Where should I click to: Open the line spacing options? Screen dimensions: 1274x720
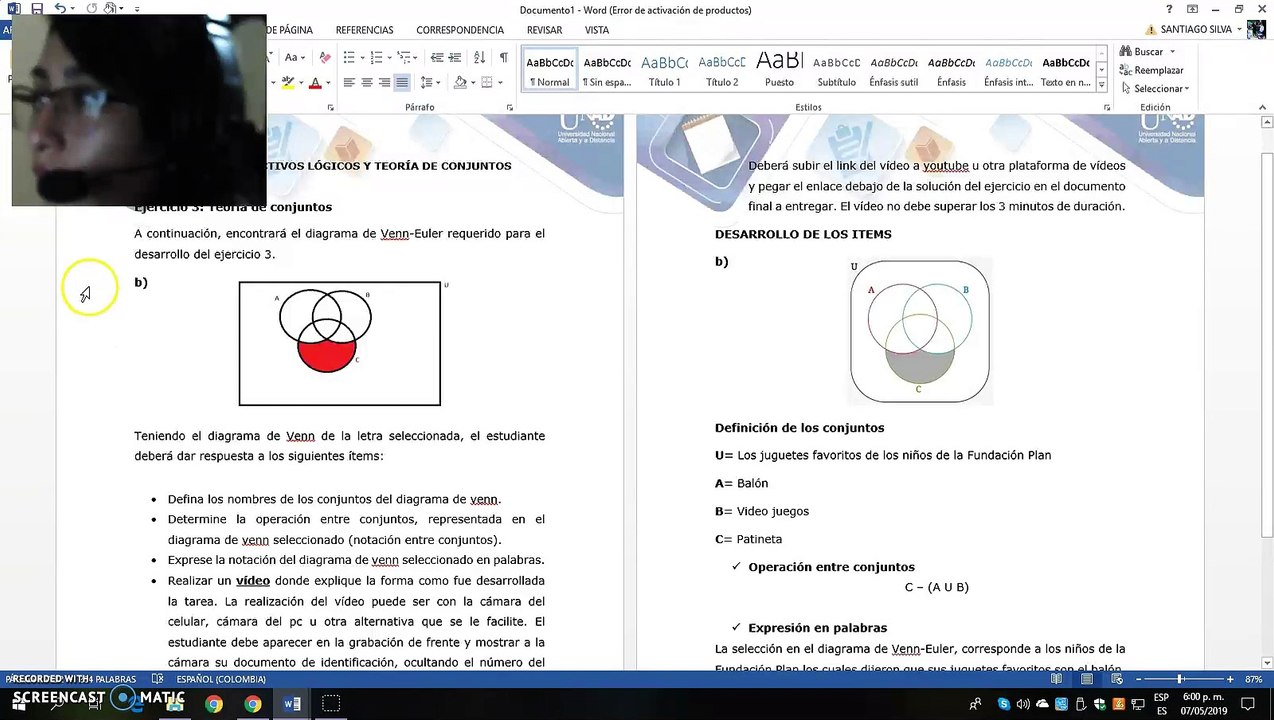click(427, 82)
